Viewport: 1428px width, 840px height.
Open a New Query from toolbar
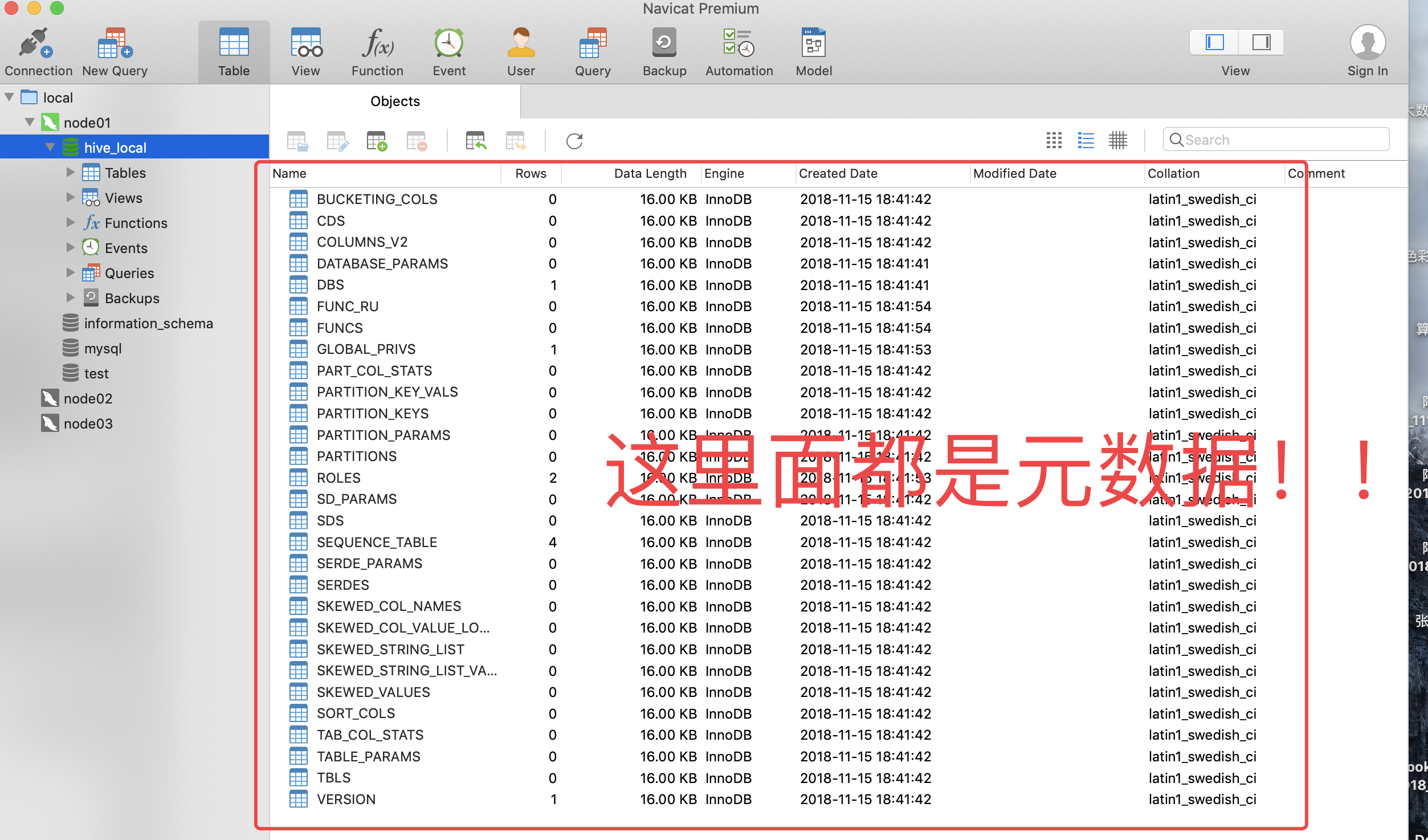(x=115, y=51)
